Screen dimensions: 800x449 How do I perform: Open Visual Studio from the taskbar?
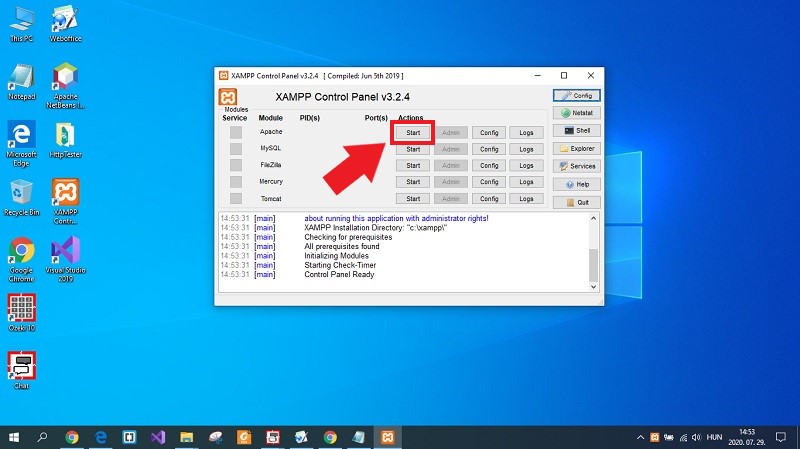click(158, 437)
